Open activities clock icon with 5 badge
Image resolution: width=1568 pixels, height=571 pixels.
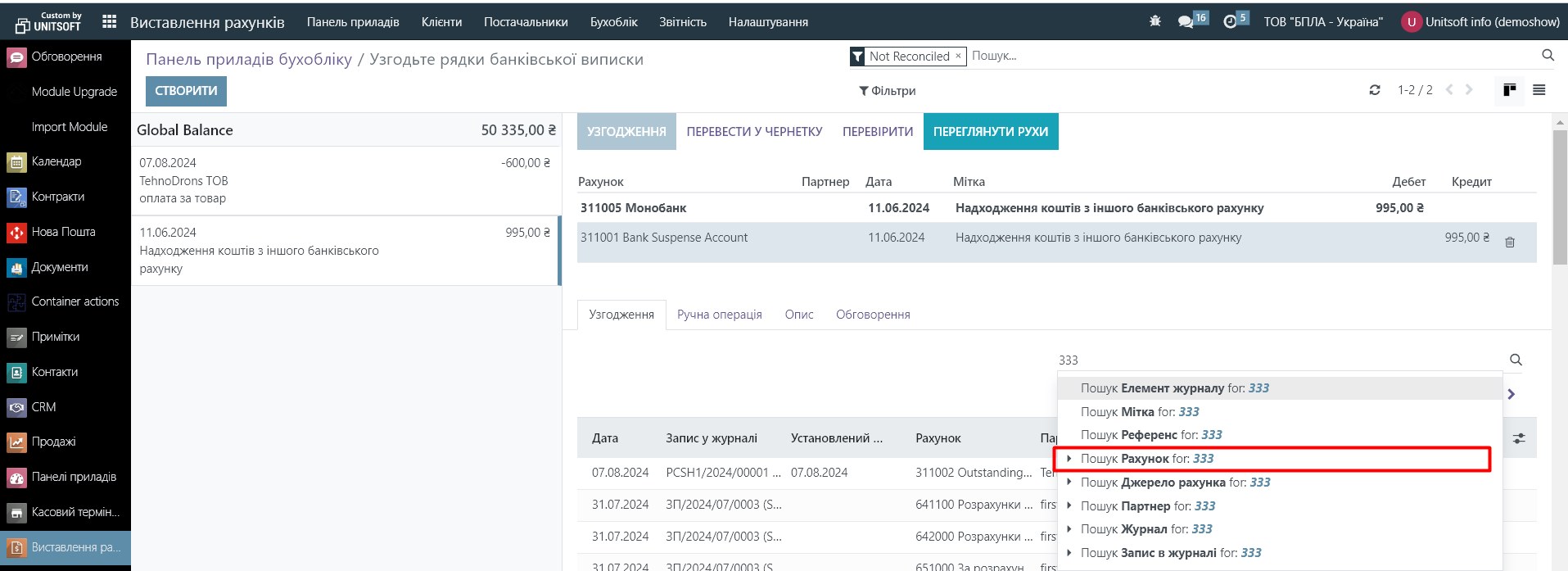tap(1230, 22)
